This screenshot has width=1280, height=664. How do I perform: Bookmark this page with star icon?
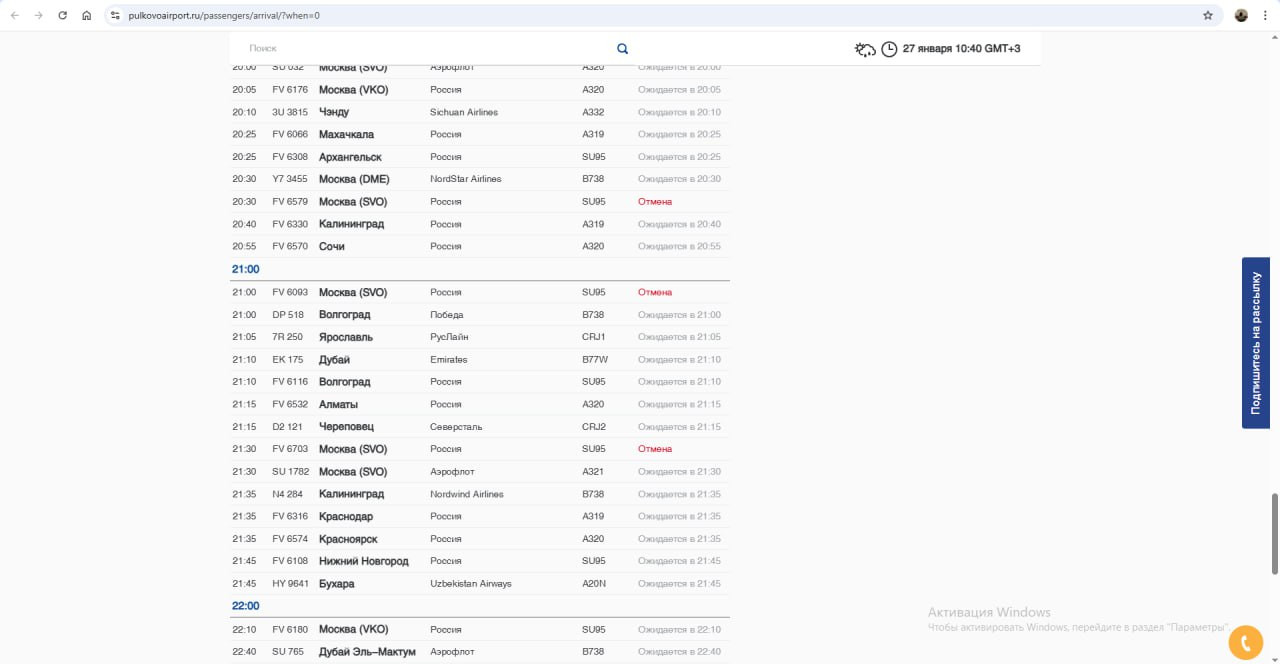pos(1207,16)
